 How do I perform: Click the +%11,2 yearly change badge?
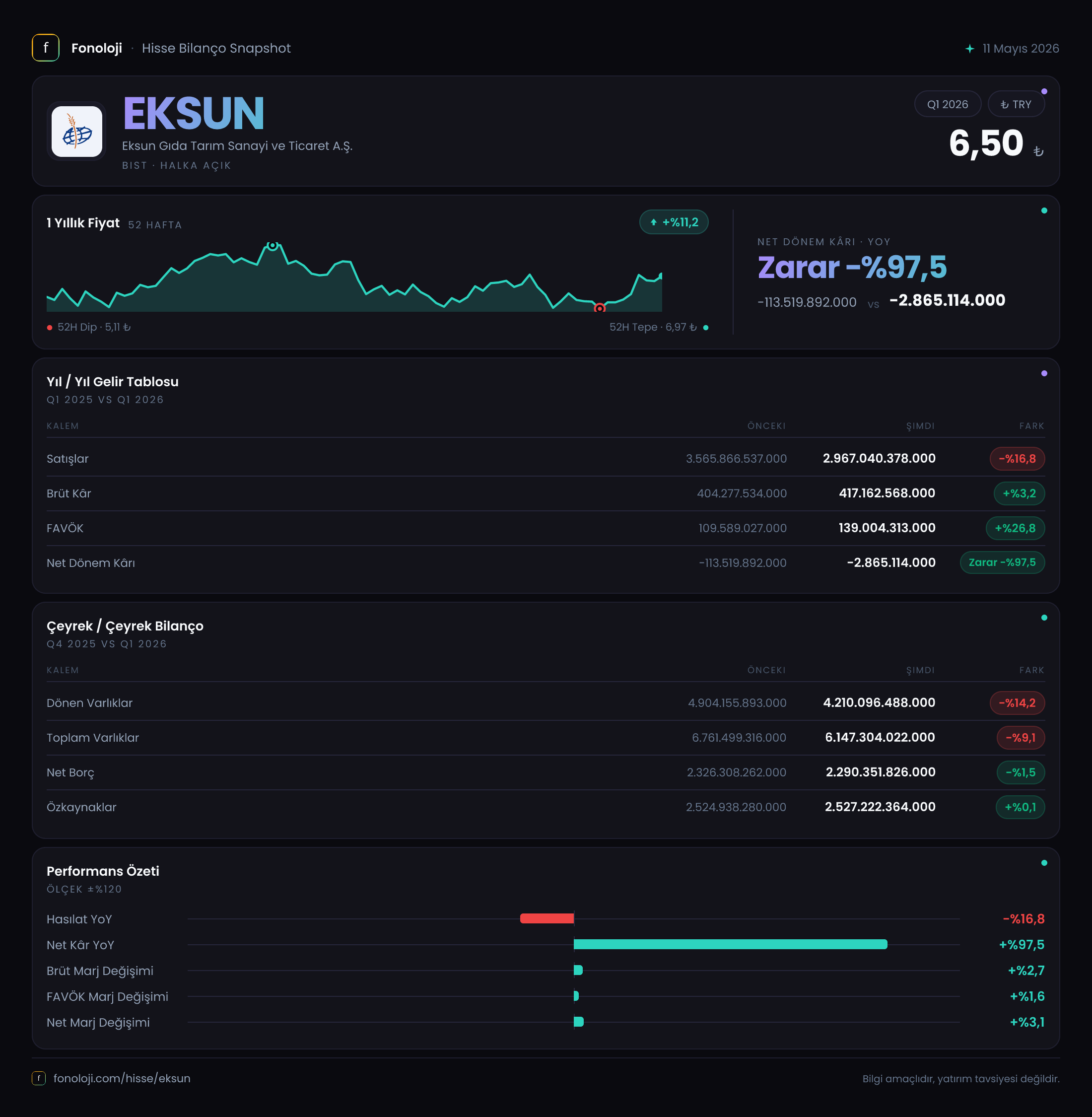tap(674, 222)
